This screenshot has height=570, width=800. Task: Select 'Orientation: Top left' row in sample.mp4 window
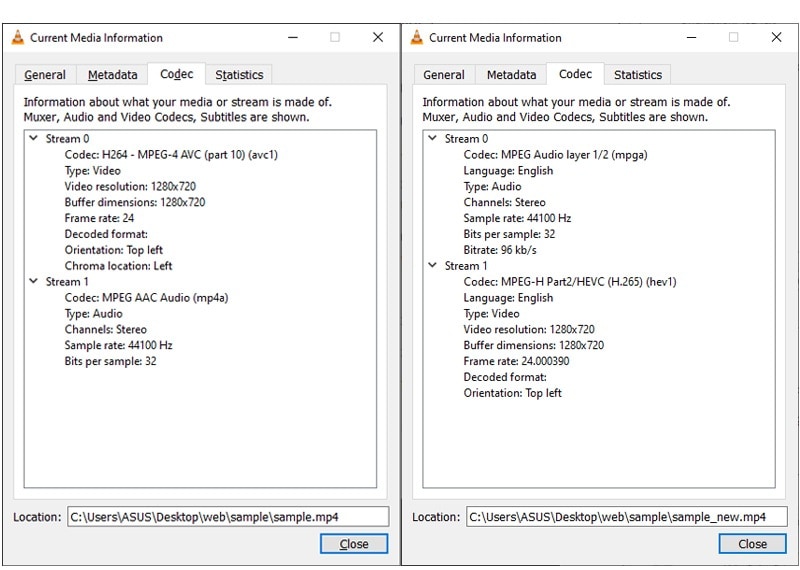113,250
